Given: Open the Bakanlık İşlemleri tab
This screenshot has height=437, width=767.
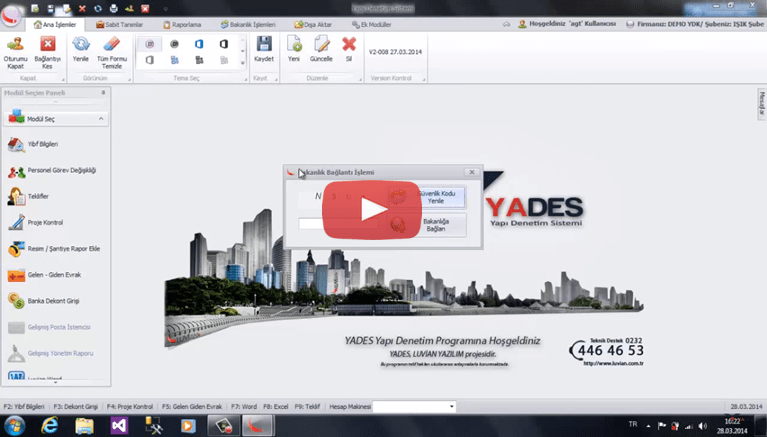Looking at the screenshot, I should (250, 24).
